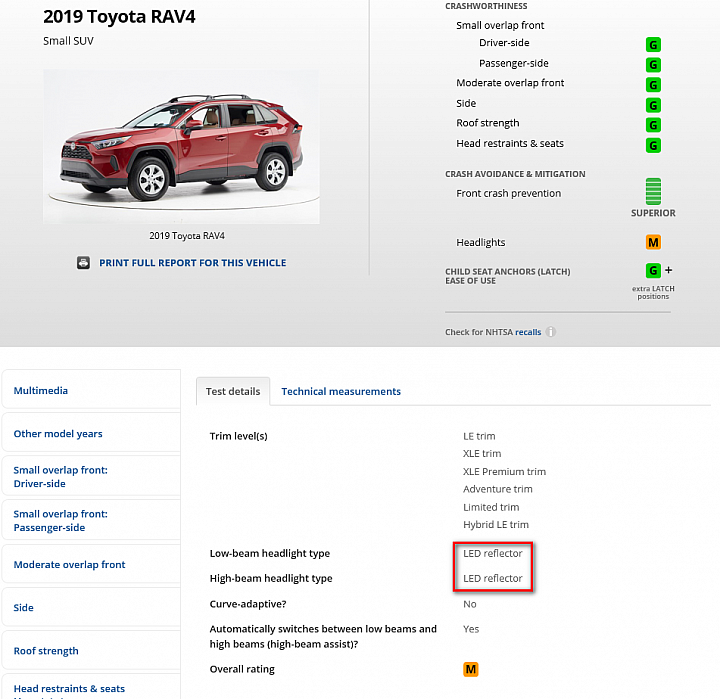Switch to the Technical measurements tab
The image size is (720, 699).
[341, 391]
